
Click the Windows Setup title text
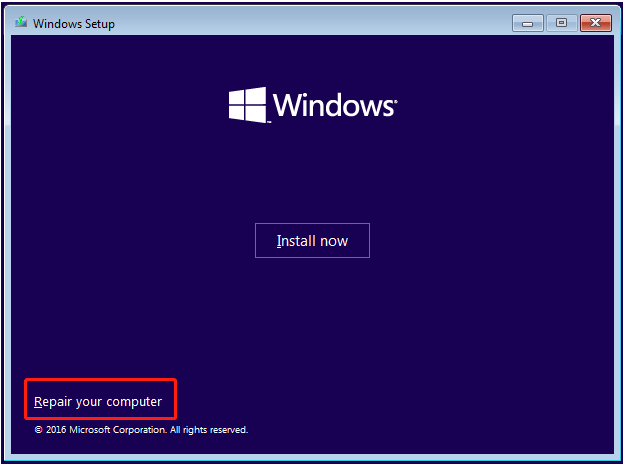[73, 23]
